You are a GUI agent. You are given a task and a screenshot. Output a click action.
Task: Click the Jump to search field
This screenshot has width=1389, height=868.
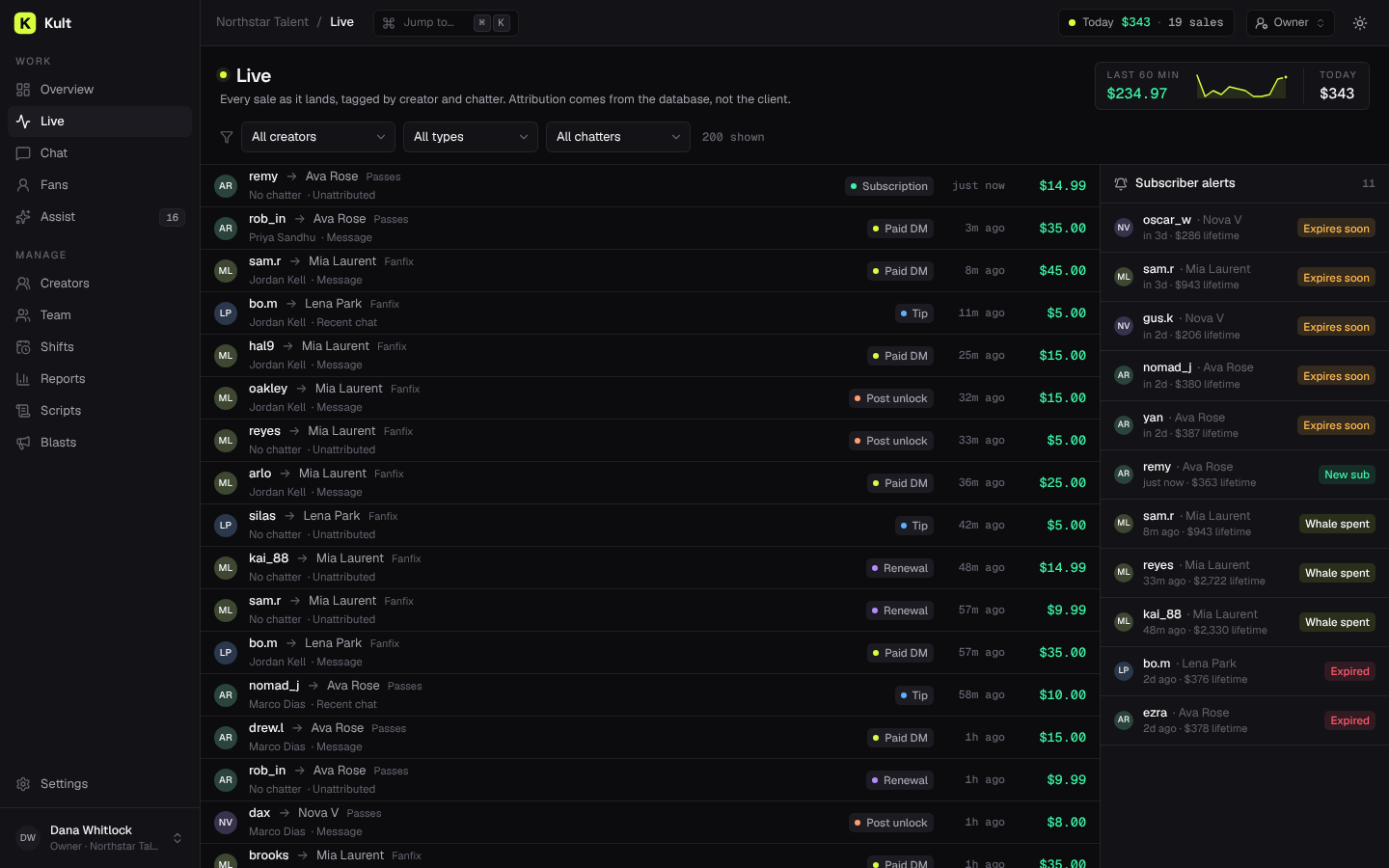pos(446,23)
